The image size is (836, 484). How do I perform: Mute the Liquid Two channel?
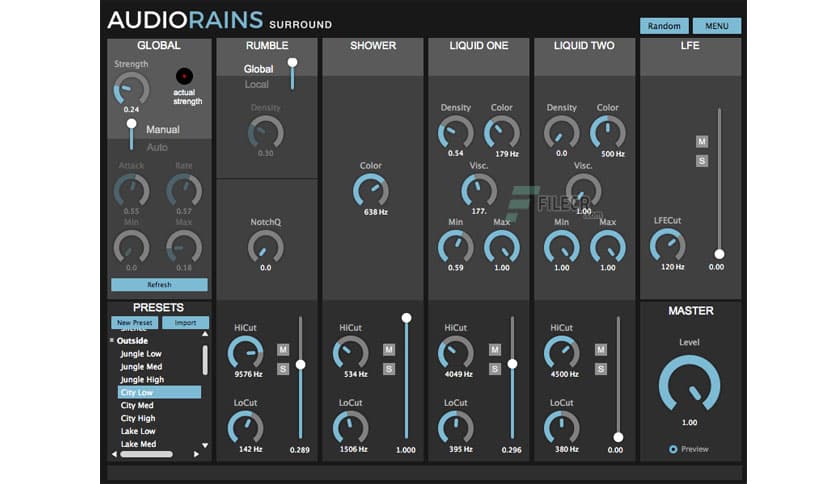click(600, 350)
